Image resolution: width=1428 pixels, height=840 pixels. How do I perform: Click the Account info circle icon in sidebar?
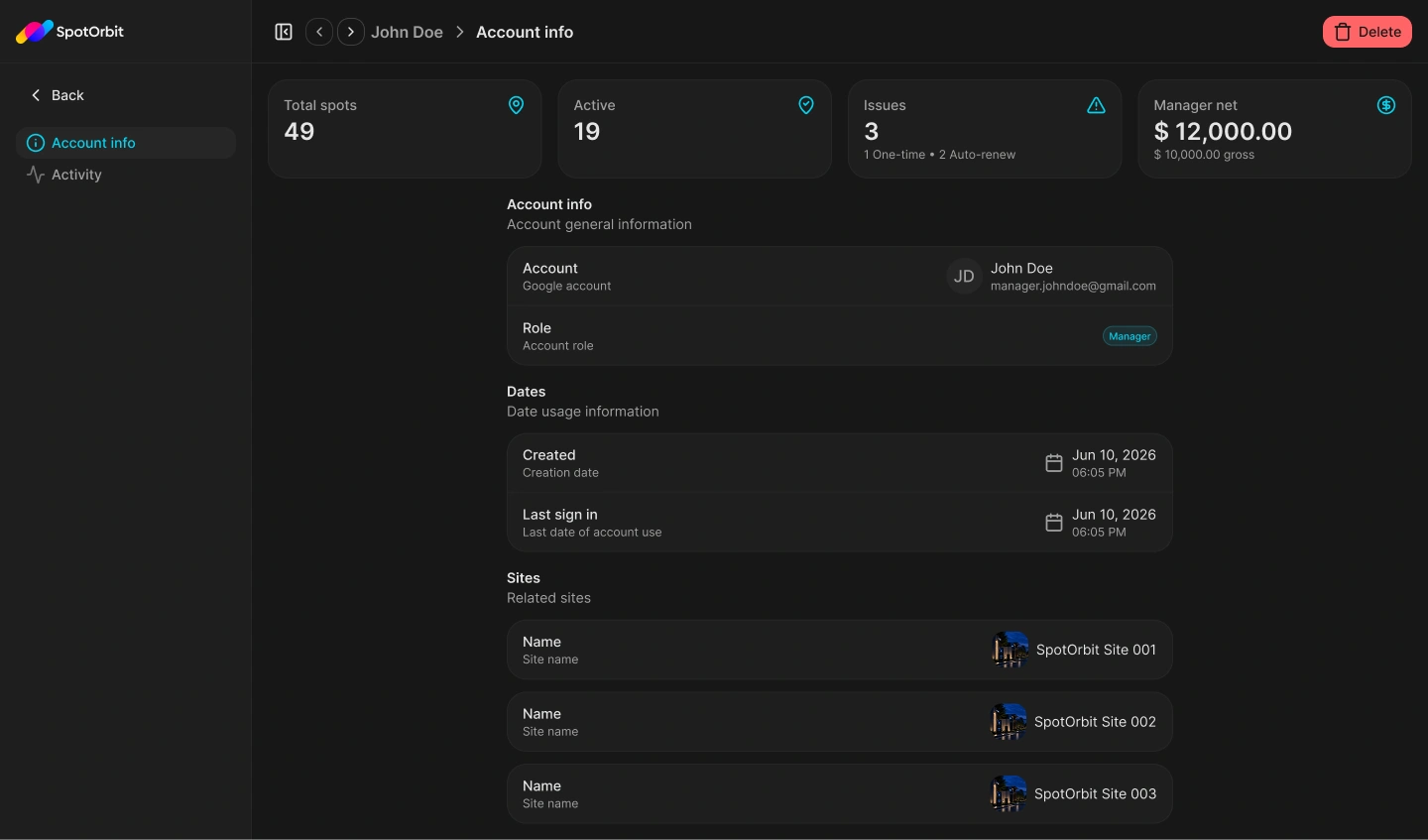pos(36,143)
